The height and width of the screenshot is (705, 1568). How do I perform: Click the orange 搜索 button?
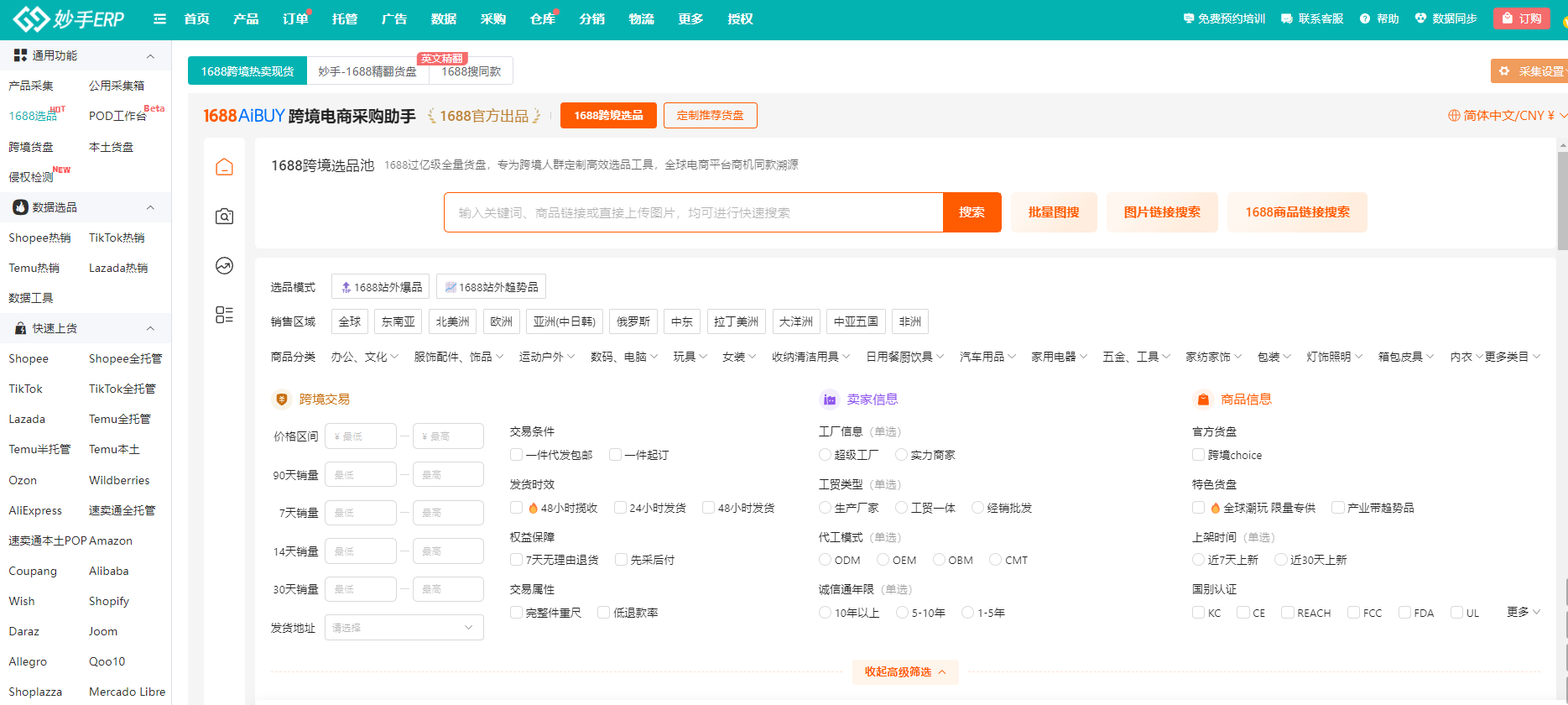point(972,212)
